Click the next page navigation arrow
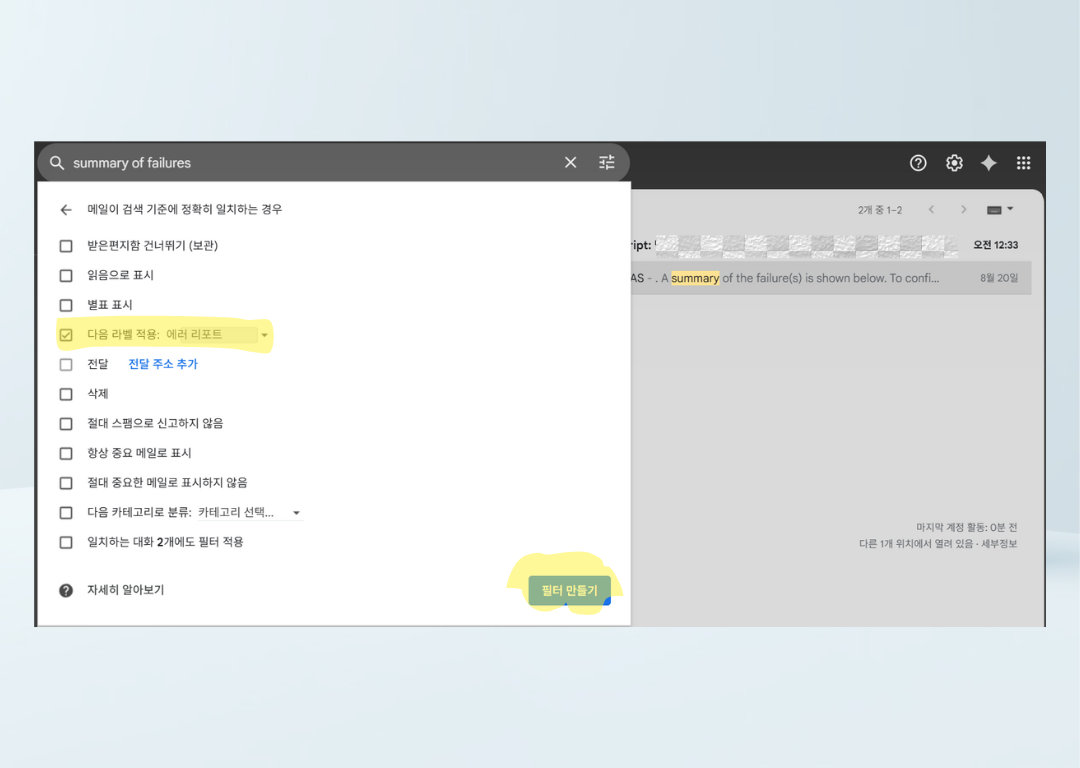This screenshot has width=1080, height=768. (963, 209)
